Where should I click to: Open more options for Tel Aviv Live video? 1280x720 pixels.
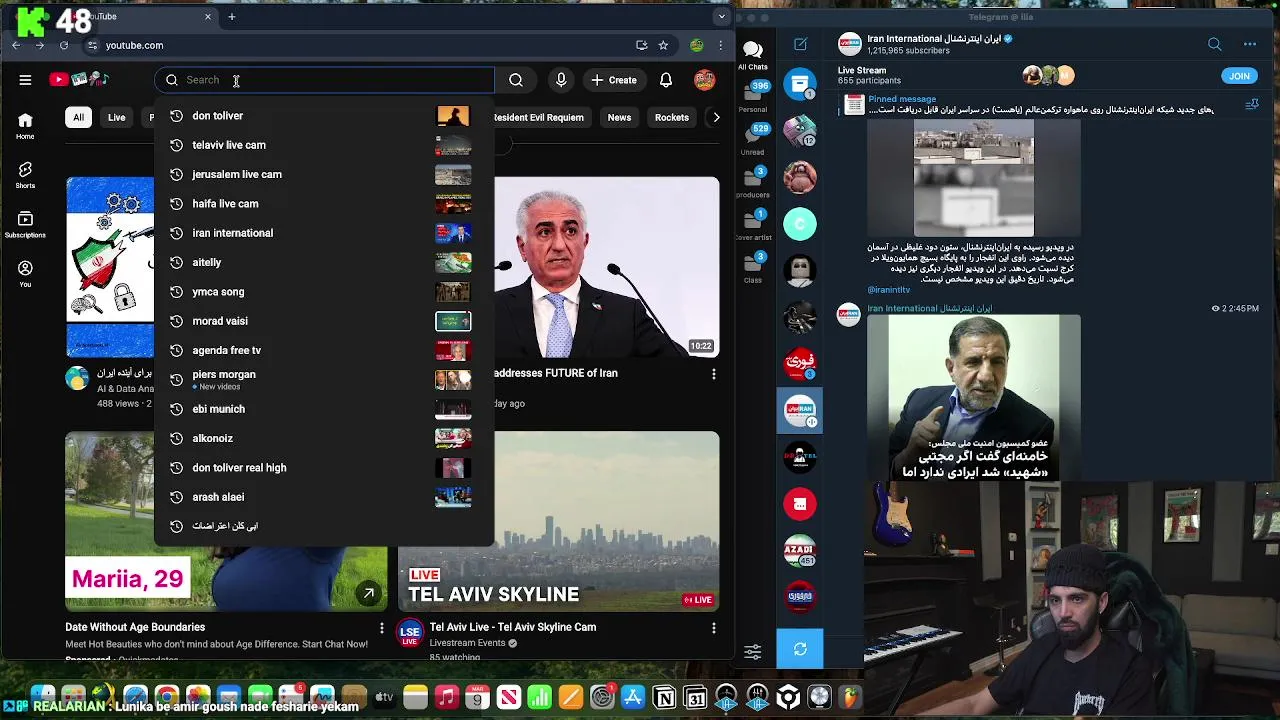[713, 628]
